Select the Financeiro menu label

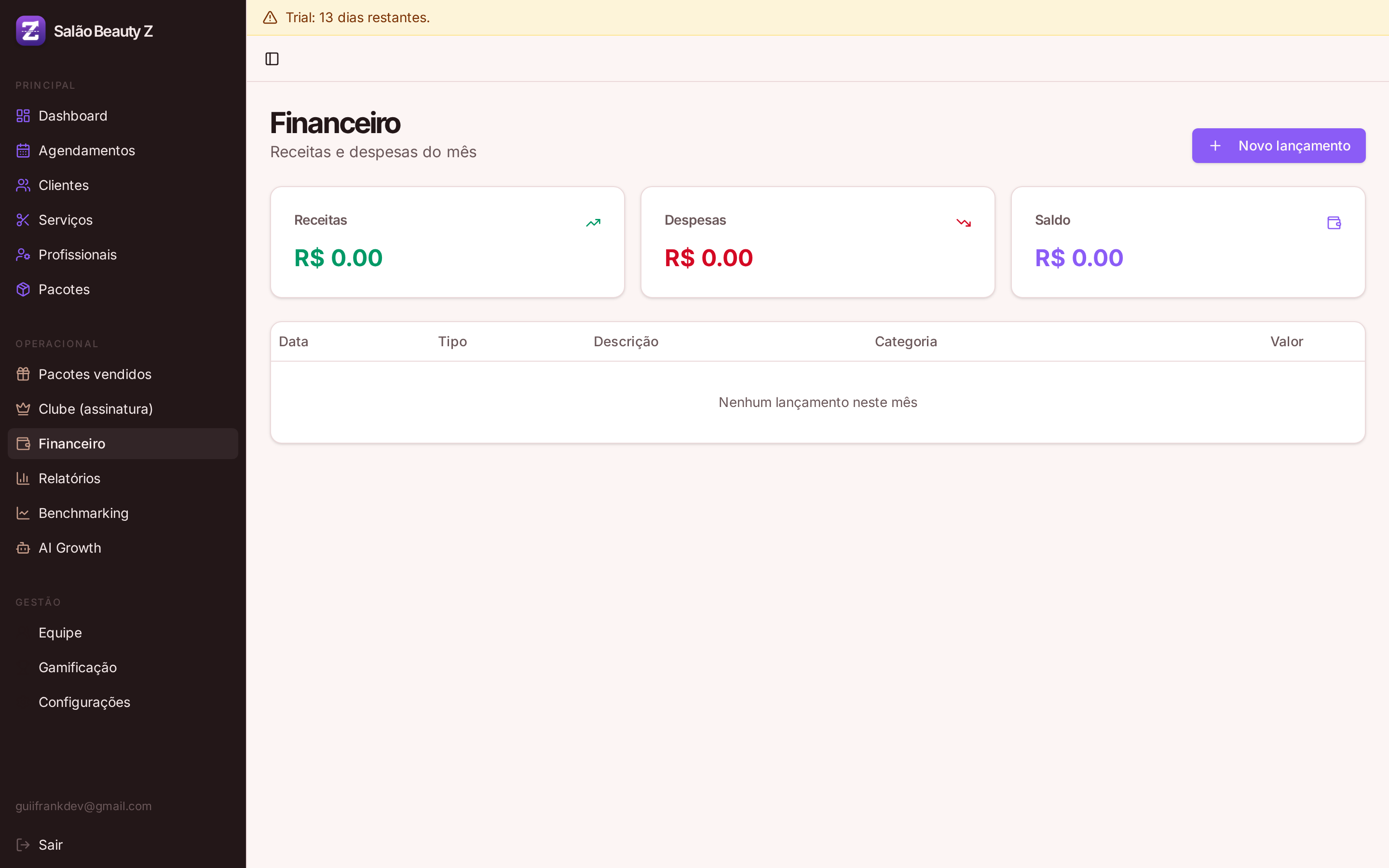point(72,444)
